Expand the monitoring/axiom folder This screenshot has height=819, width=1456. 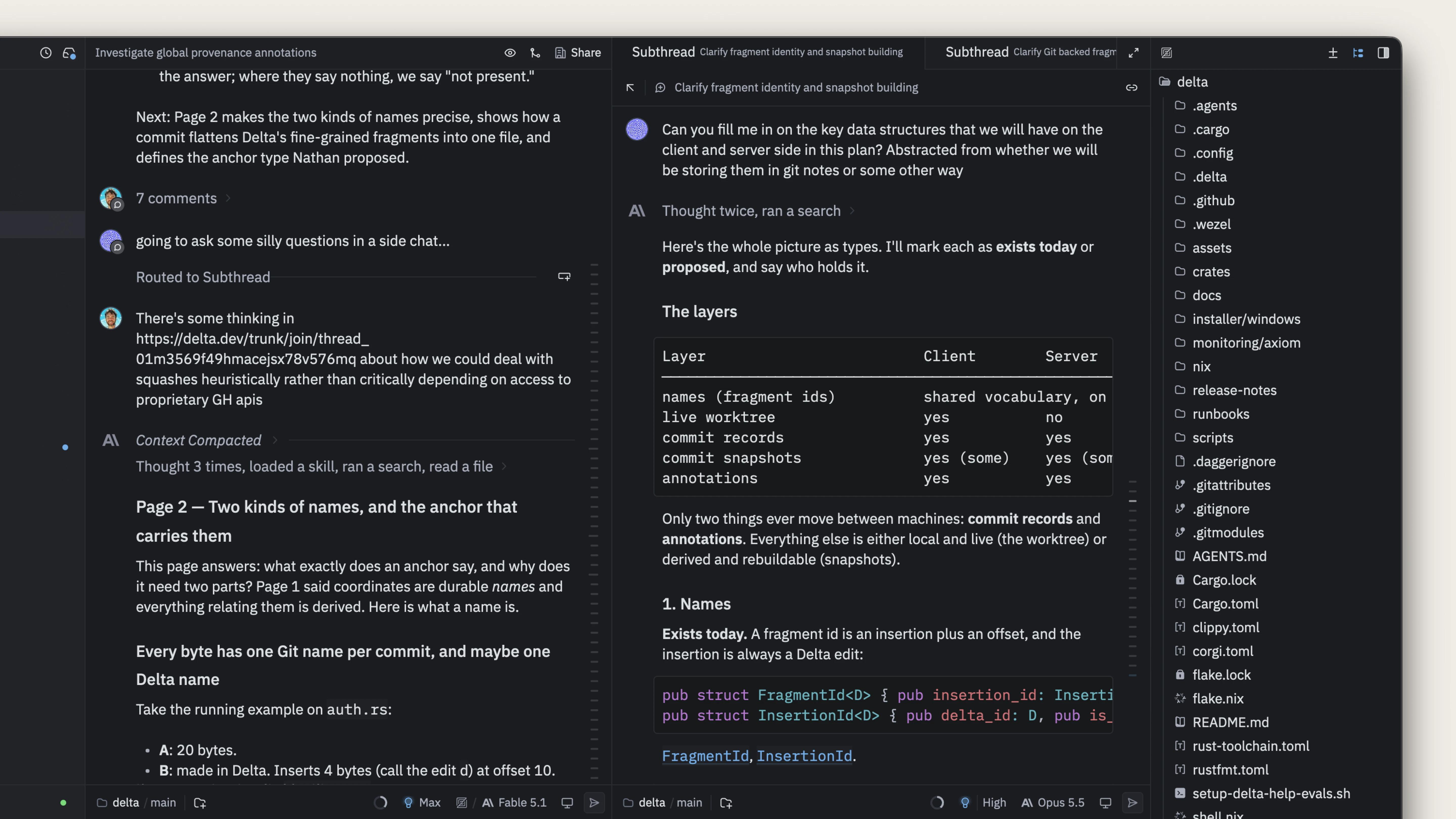point(1237,343)
